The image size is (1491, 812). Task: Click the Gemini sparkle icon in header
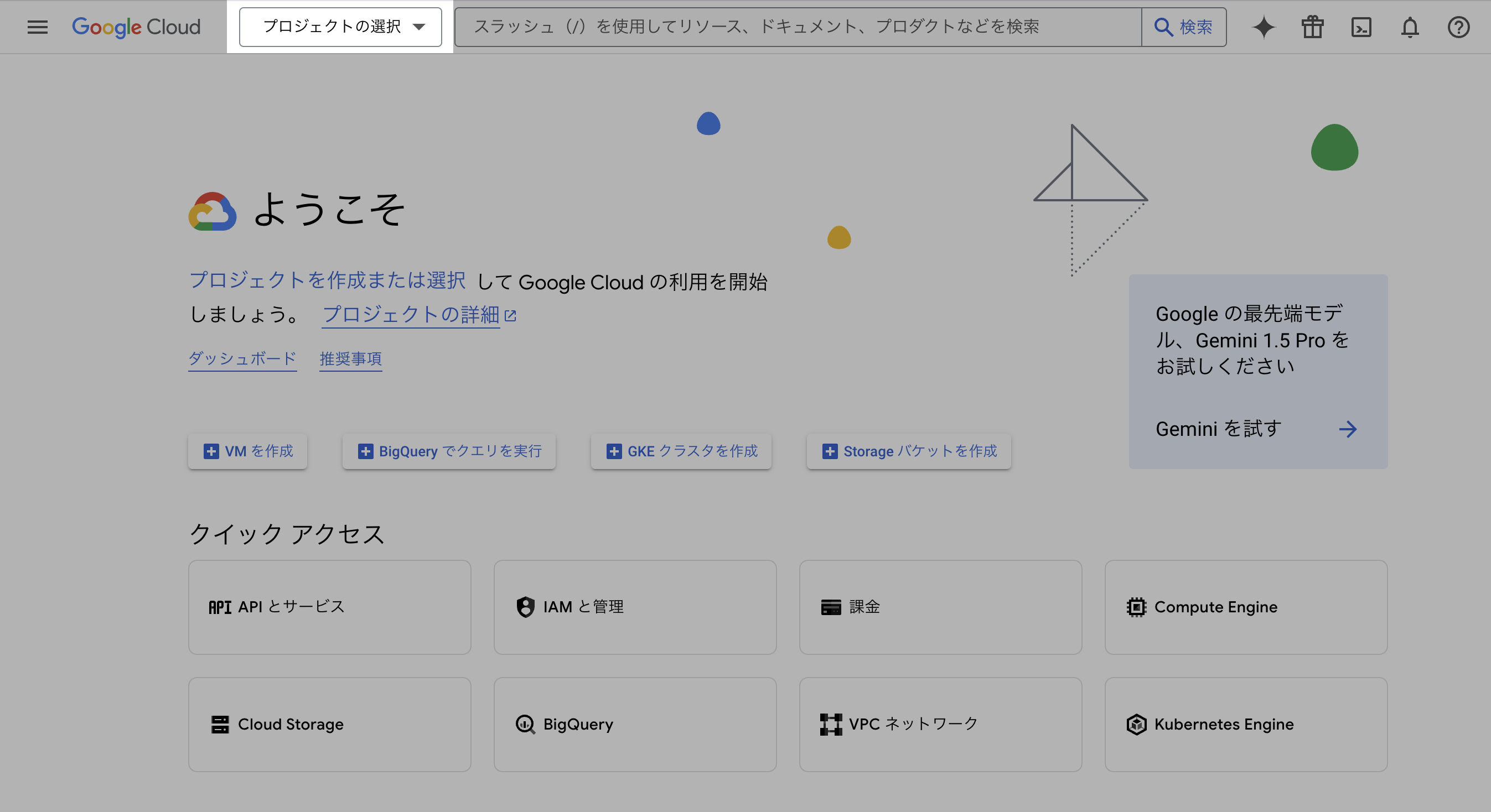click(1264, 27)
